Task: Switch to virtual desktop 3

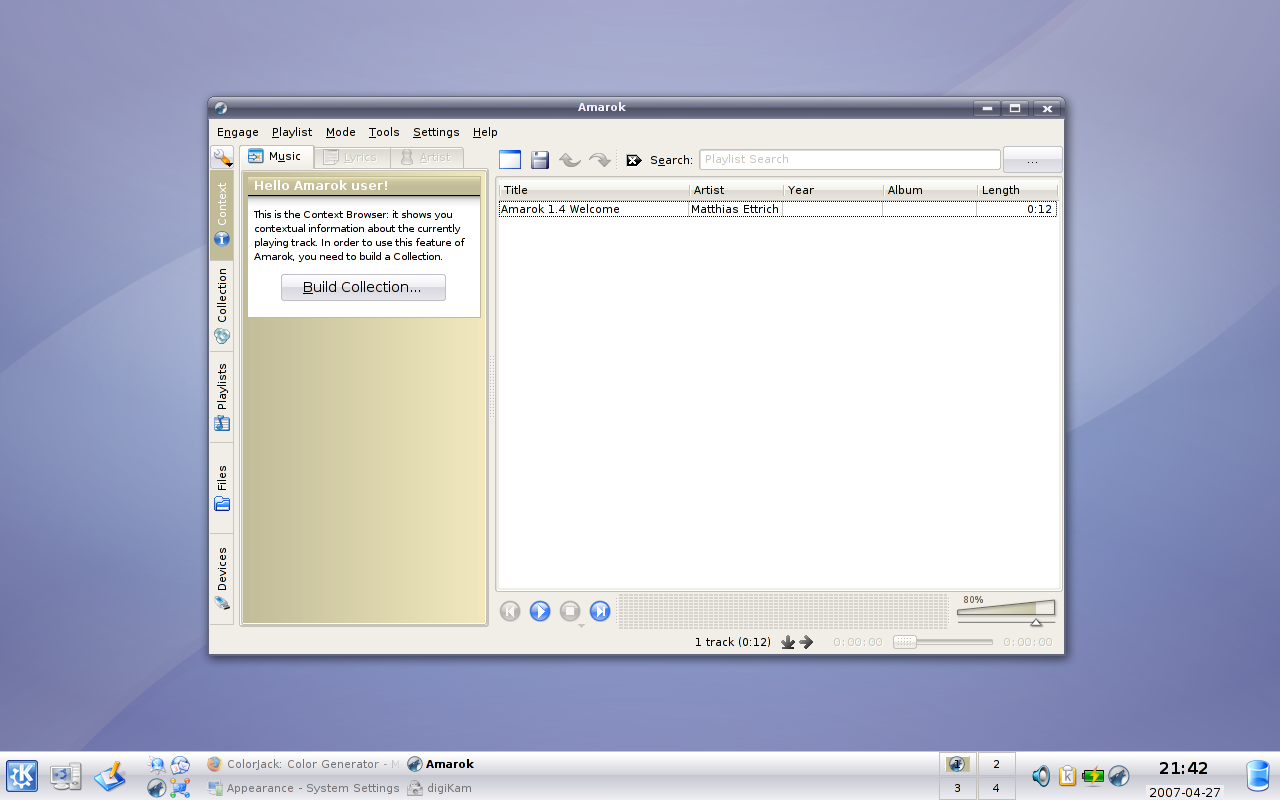Action: coord(958,788)
